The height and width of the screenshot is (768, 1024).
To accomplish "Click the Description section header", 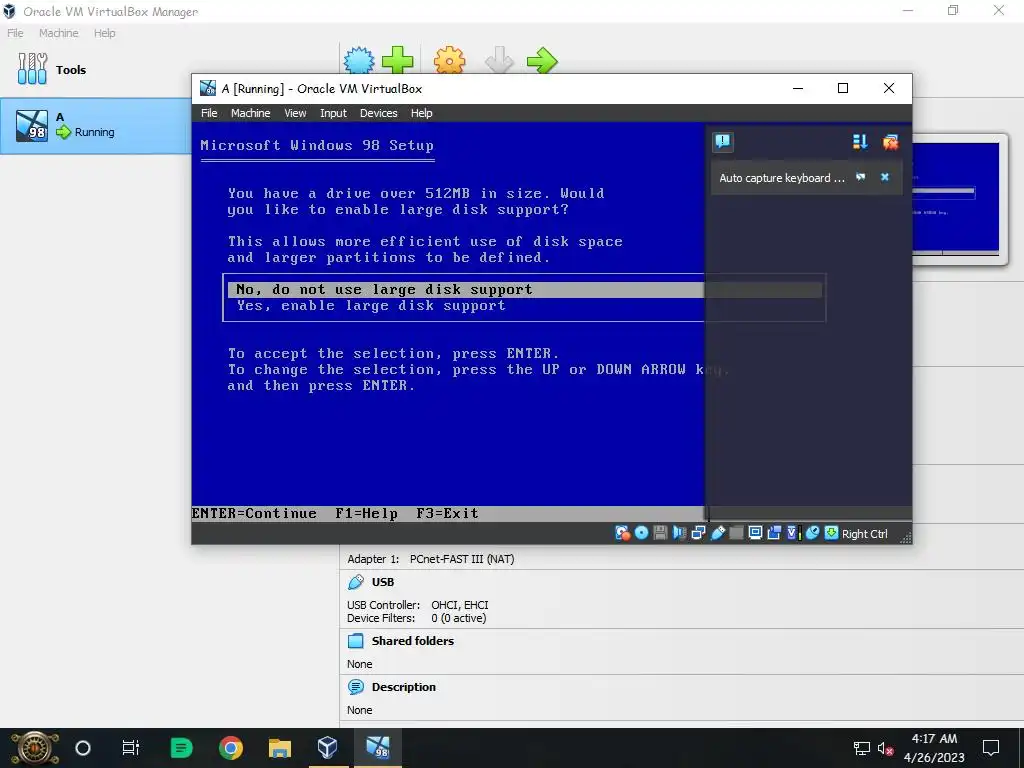I will pos(404,687).
